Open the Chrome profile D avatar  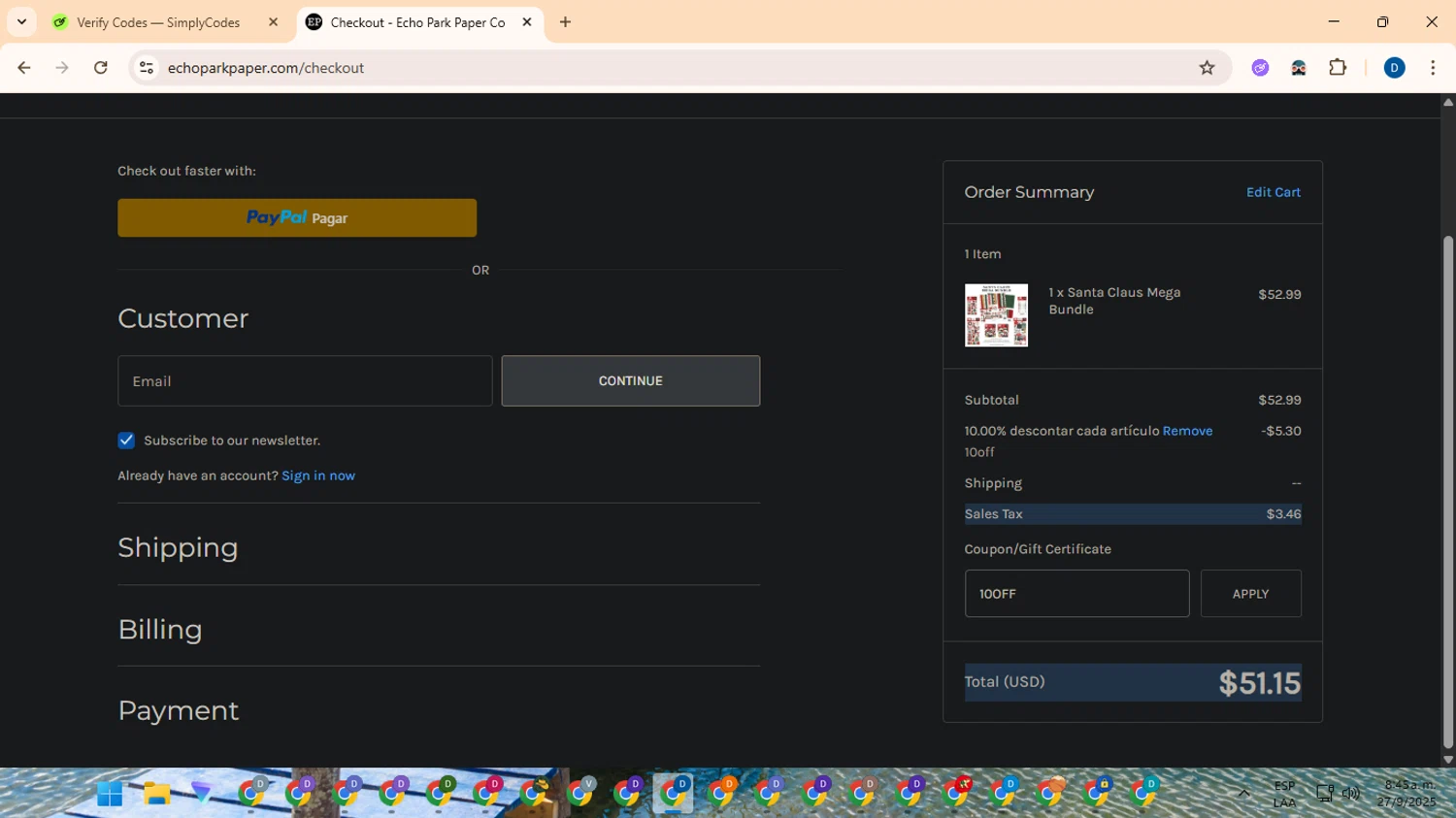(1394, 68)
